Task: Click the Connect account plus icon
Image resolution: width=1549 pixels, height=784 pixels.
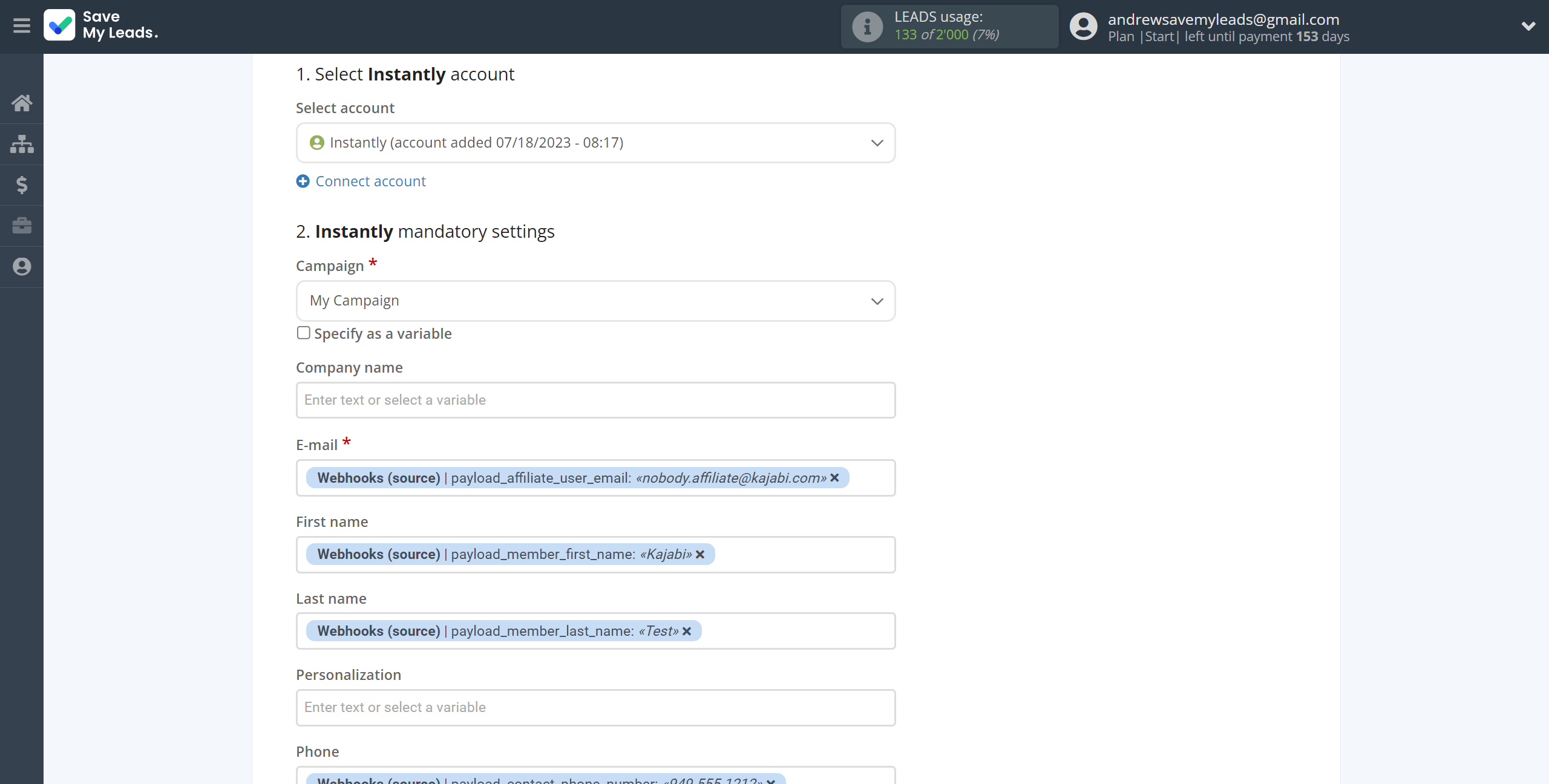Action: [x=303, y=181]
